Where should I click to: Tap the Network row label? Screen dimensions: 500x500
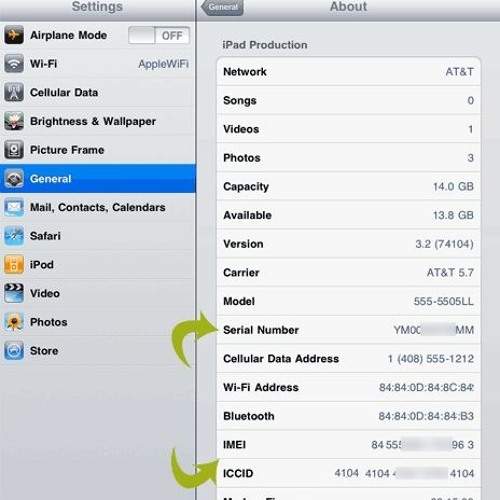point(245,71)
